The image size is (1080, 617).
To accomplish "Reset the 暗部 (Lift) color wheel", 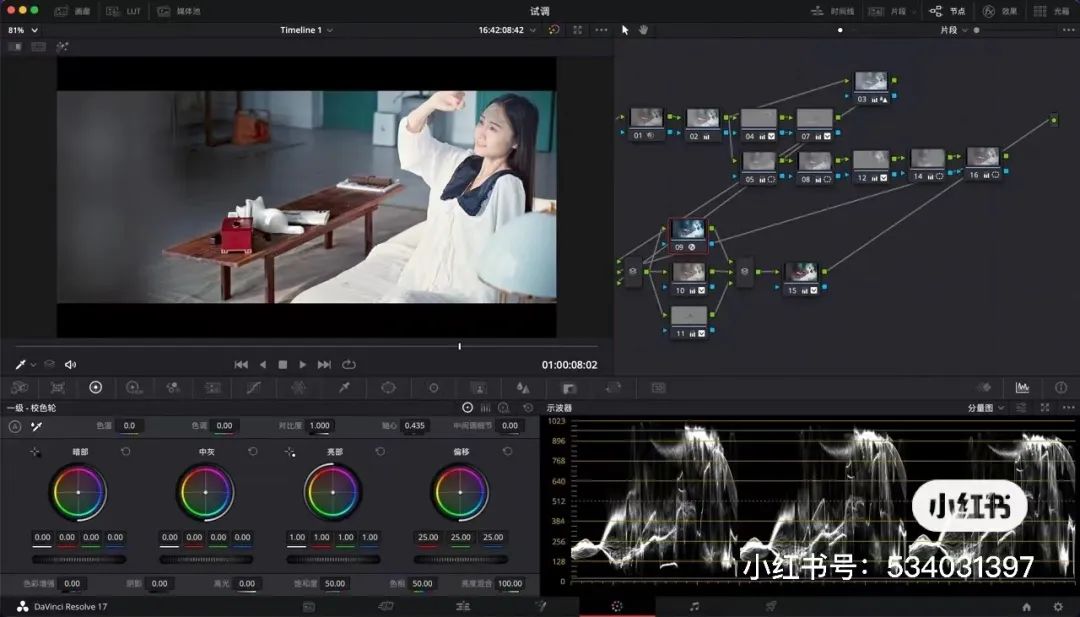I will pyautogui.click(x=125, y=452).
